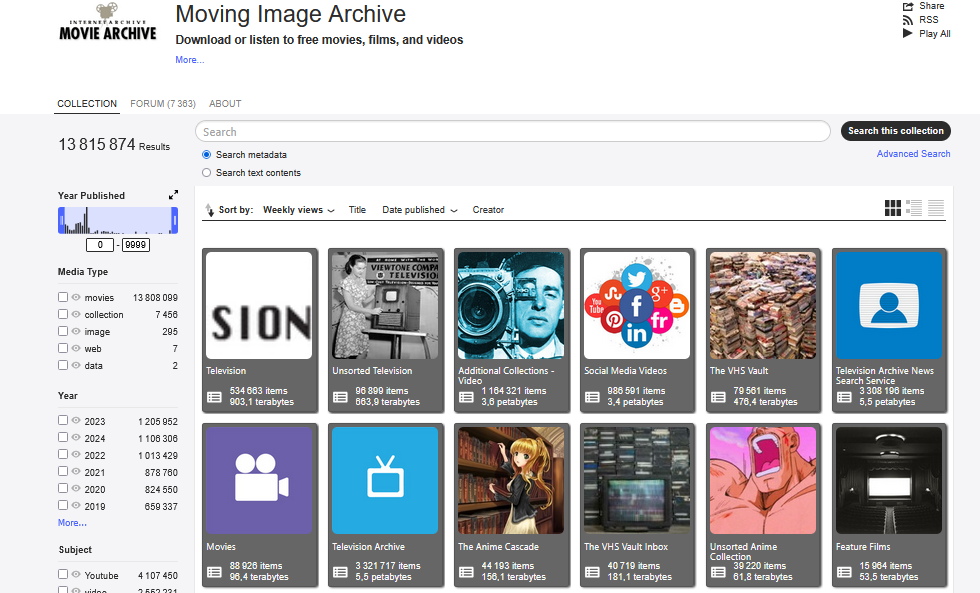This screenshot has width=980, height=593.
Task: Expand More years list
Action: (72, 523)
